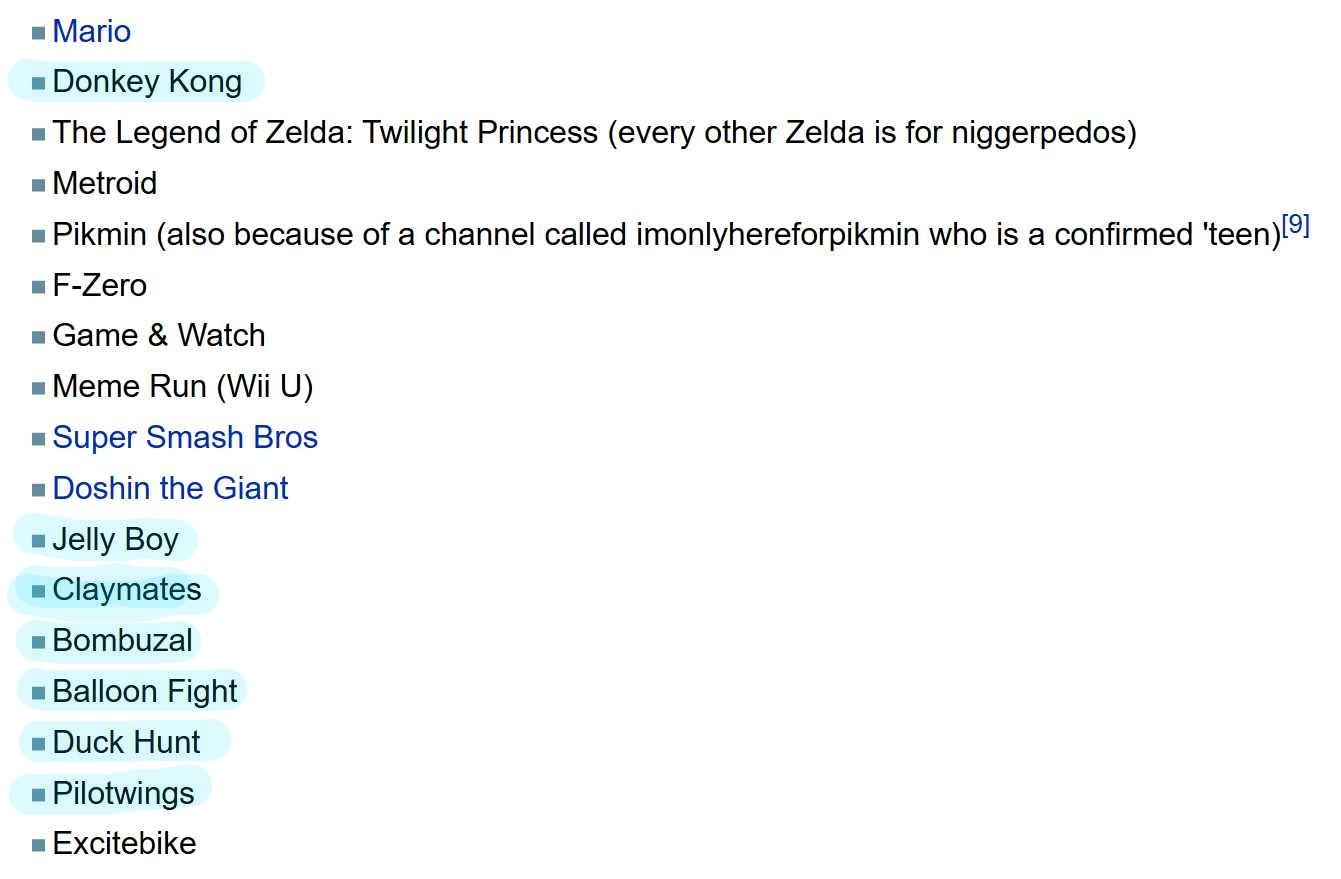Click the highlighted Pilotwings item
This screenshot has height=879, width=1341.
coord(123,794)
